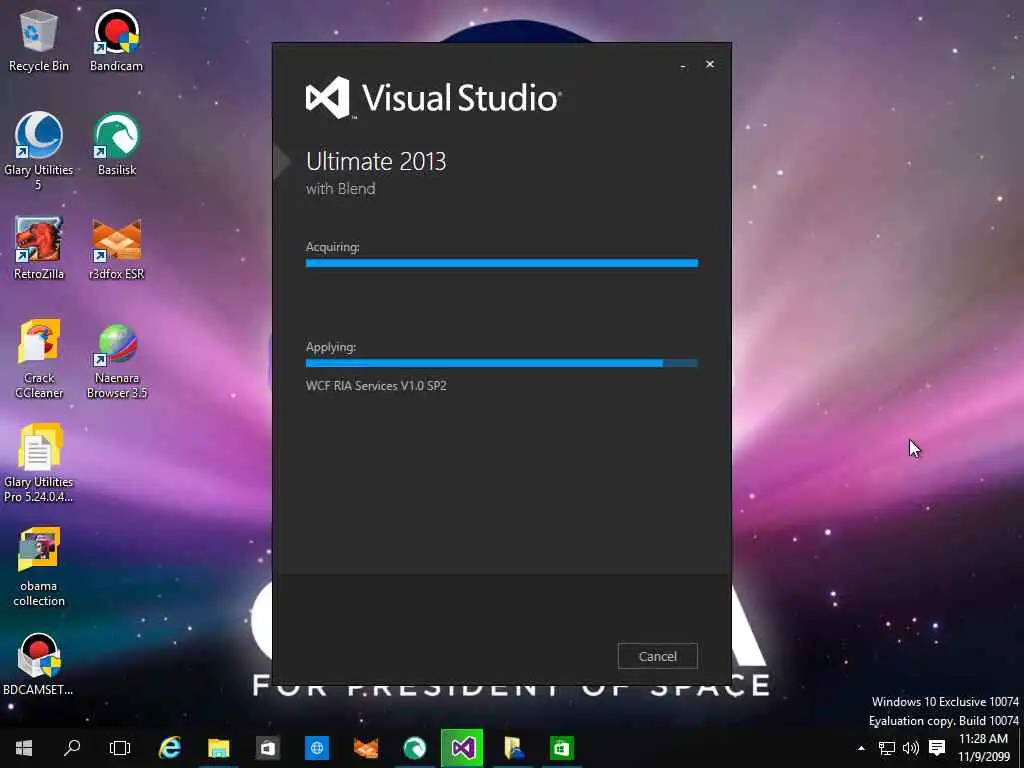Open the Windows Start menu
Viewport: 1024px width, 768px height.
point(24,748)
